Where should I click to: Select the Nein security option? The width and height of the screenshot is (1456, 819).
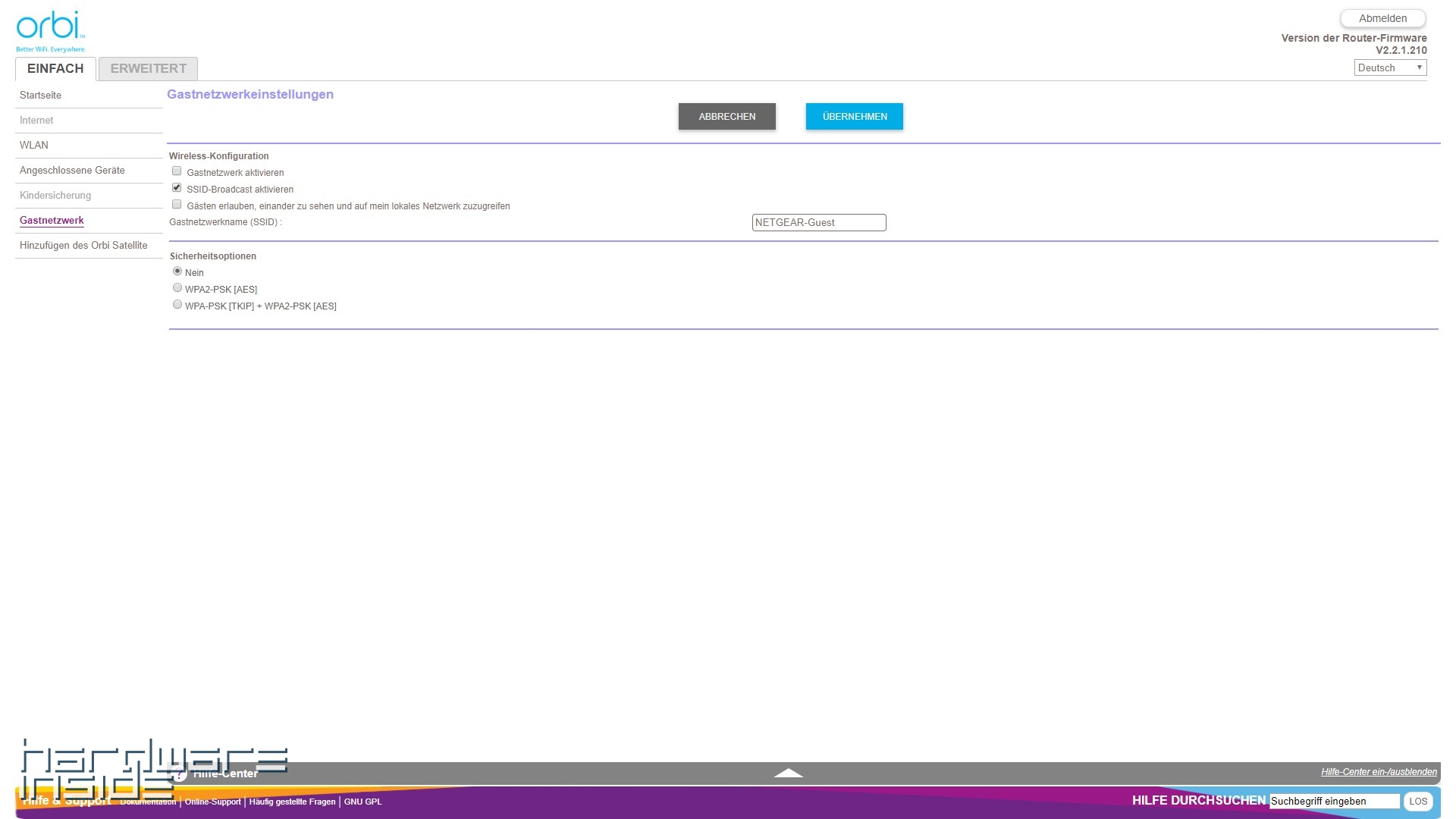click(177, 271)
